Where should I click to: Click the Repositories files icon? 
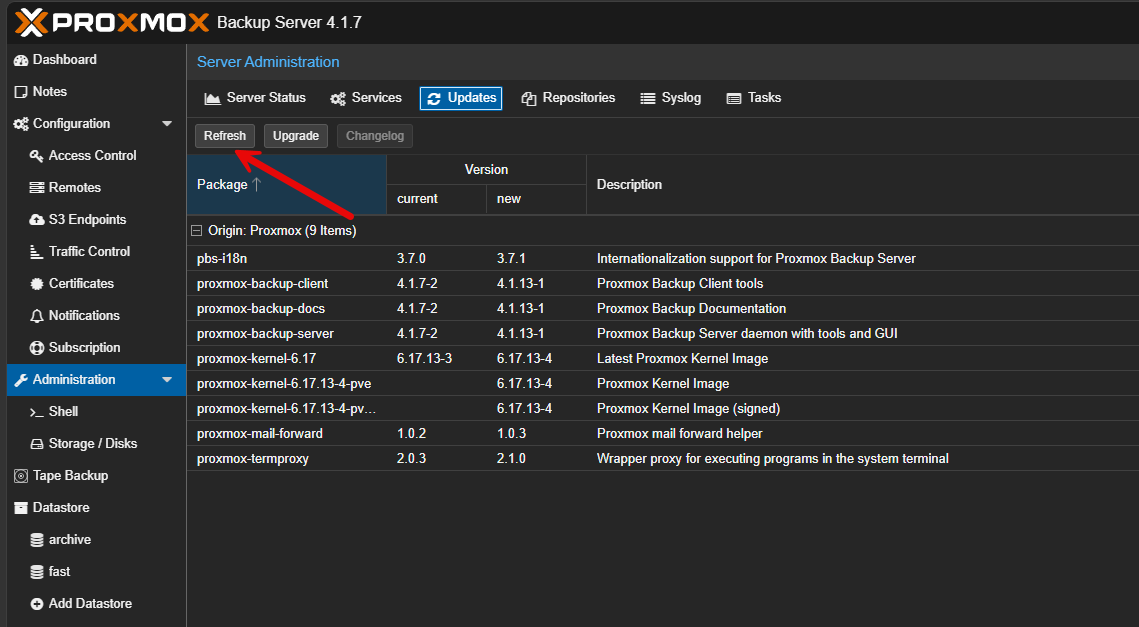click(x=529, y=99)
